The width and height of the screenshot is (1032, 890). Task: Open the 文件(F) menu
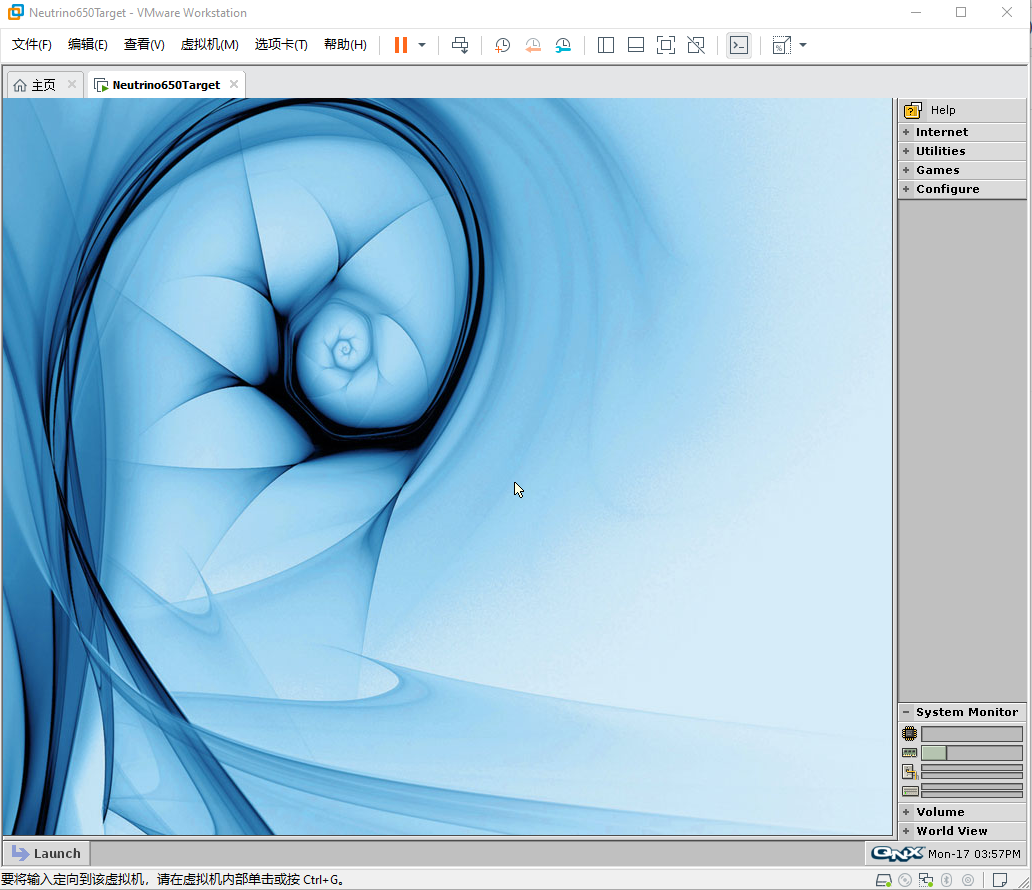tap(32, 45)
